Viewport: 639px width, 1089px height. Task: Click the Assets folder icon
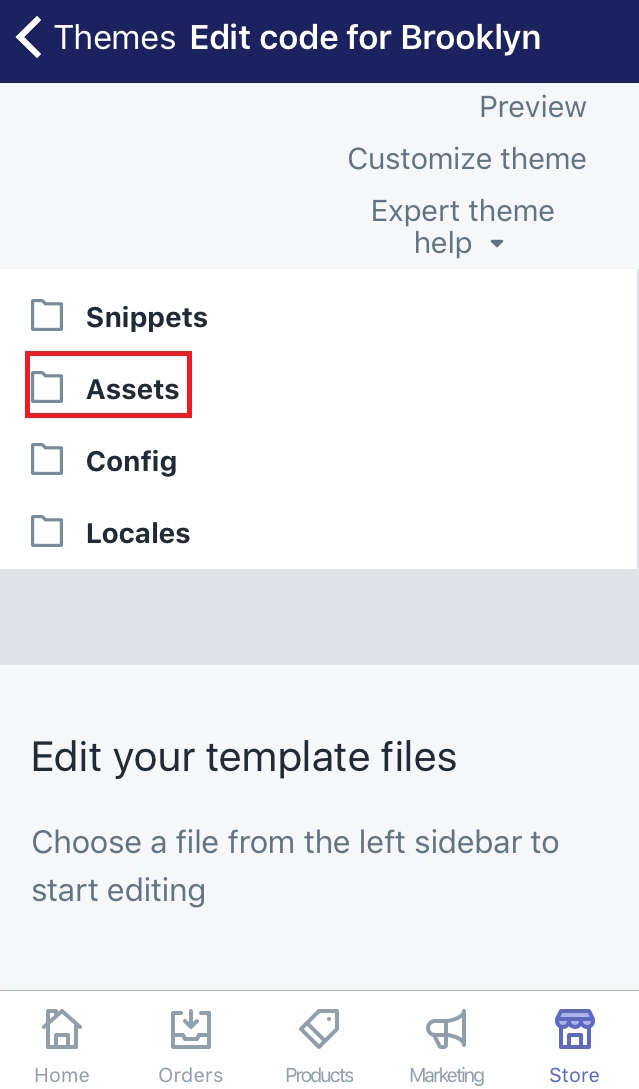click(x=47, y=388)
